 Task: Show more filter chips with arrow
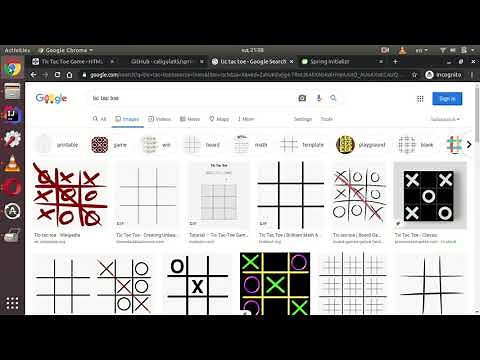click(469, 145)
